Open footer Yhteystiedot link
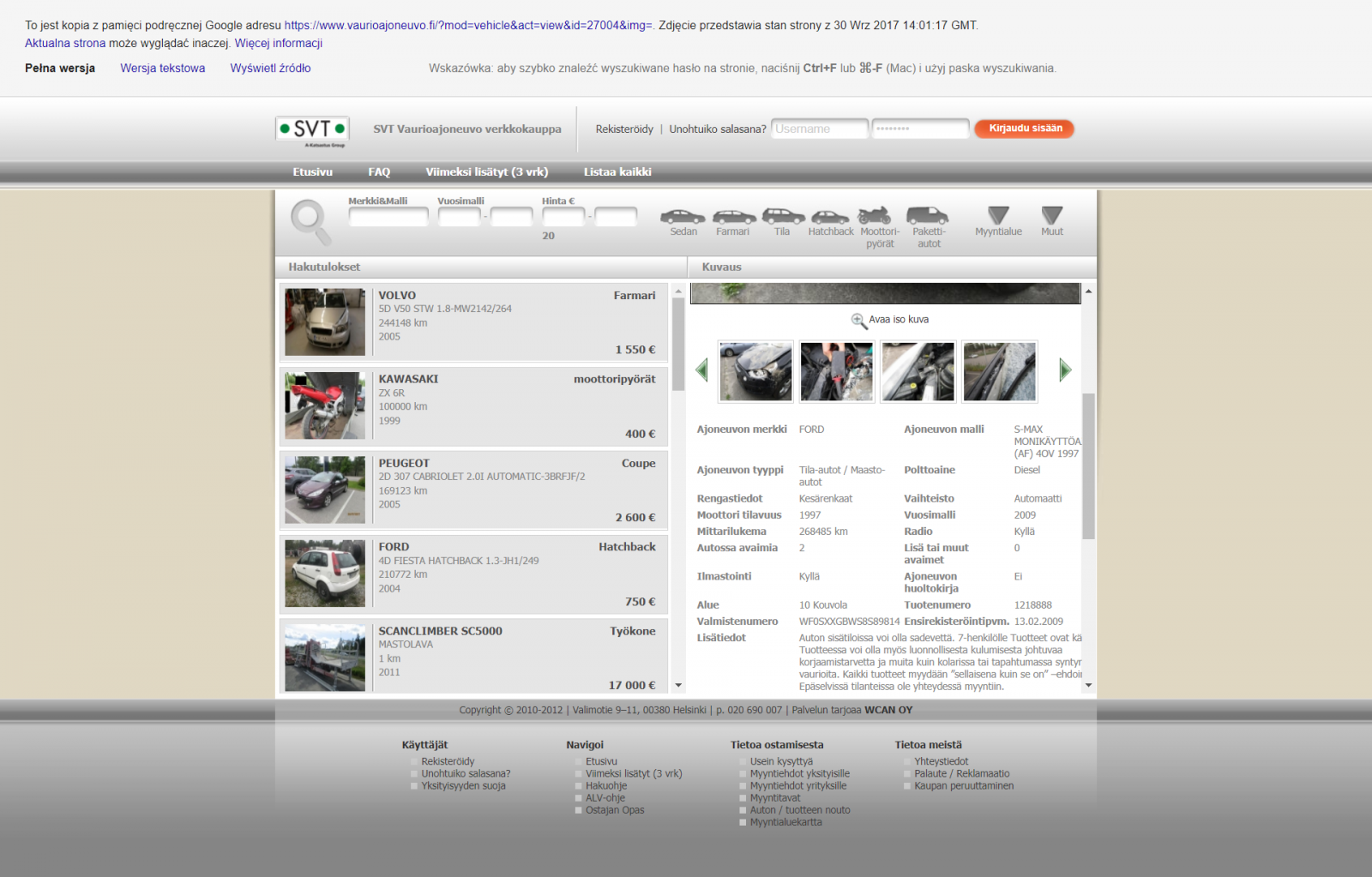Screen dimensions: 1372x877 coord(941,761)
